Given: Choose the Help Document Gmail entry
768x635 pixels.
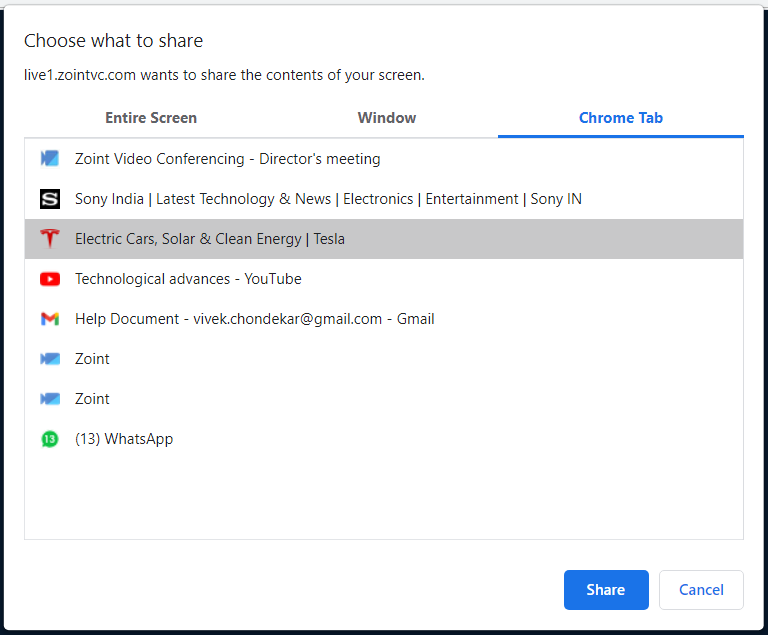Looking at the screenshot, I should coord(254,319).
